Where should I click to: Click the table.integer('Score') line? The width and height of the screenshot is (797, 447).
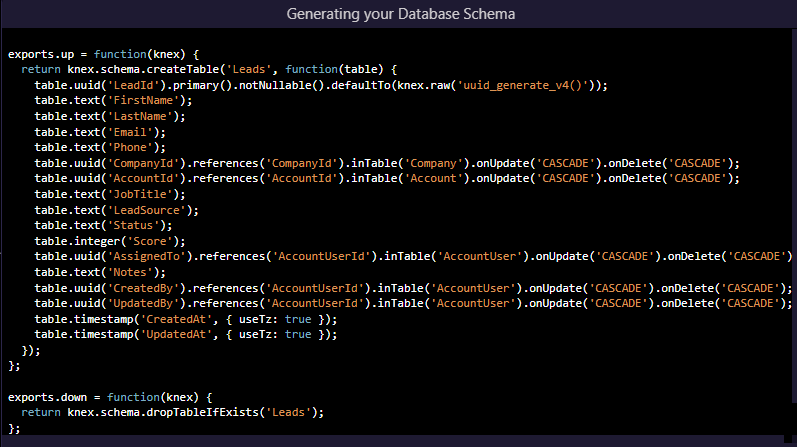tap(110, 241)
